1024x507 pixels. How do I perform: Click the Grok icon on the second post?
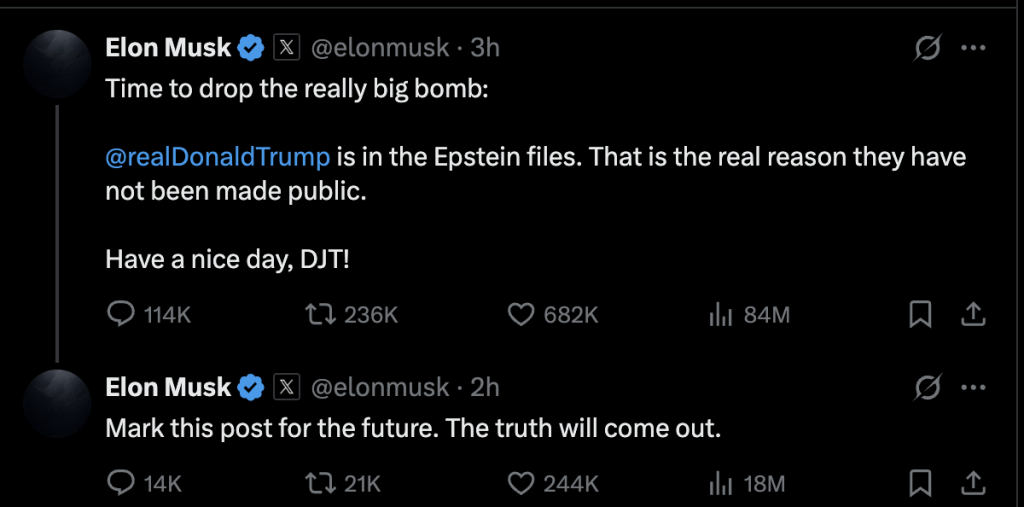click(928, 387)
